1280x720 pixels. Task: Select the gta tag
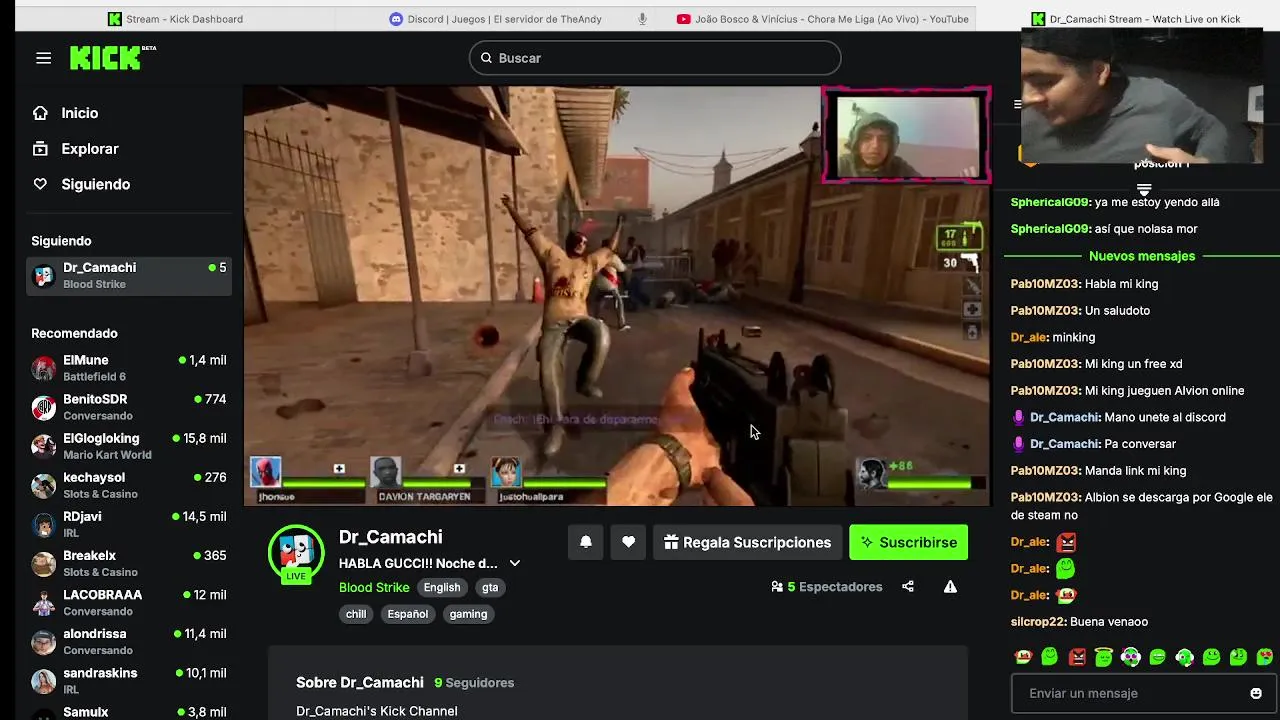[490, 588]
